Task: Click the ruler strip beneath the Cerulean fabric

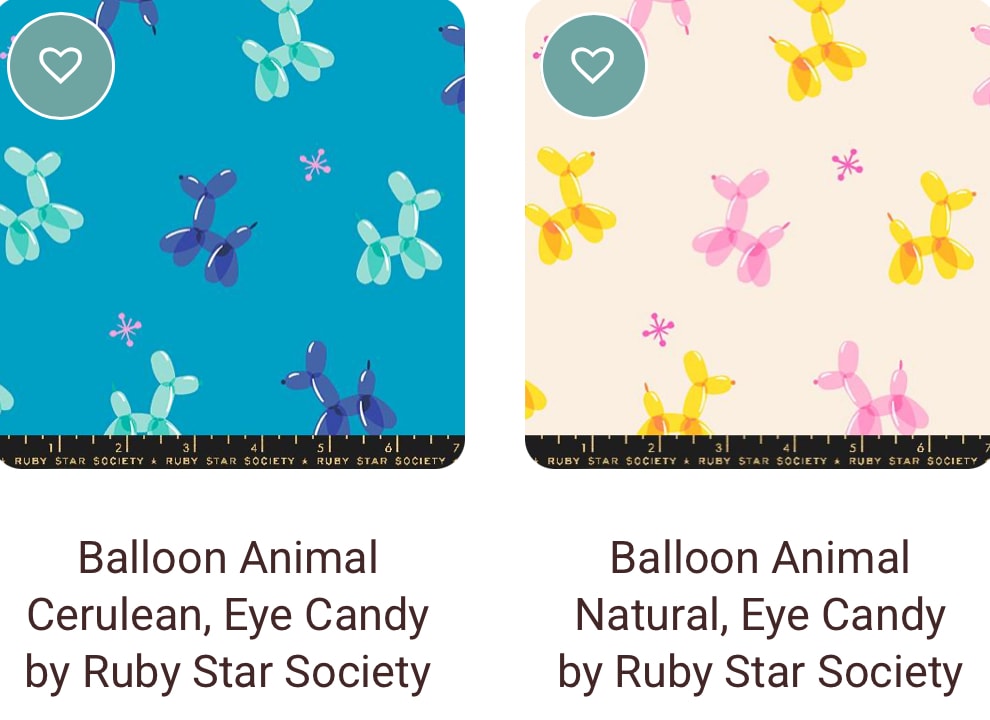Action: [x=232, y=452]
